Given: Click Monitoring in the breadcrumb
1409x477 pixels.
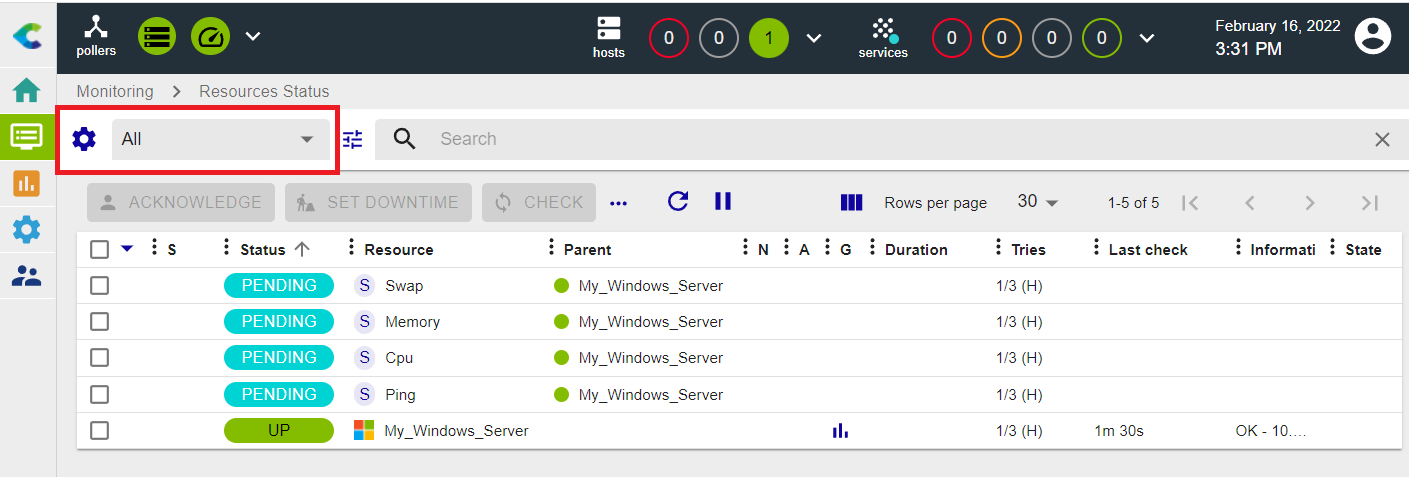Looking at the screenshot, I should [115, 91].
